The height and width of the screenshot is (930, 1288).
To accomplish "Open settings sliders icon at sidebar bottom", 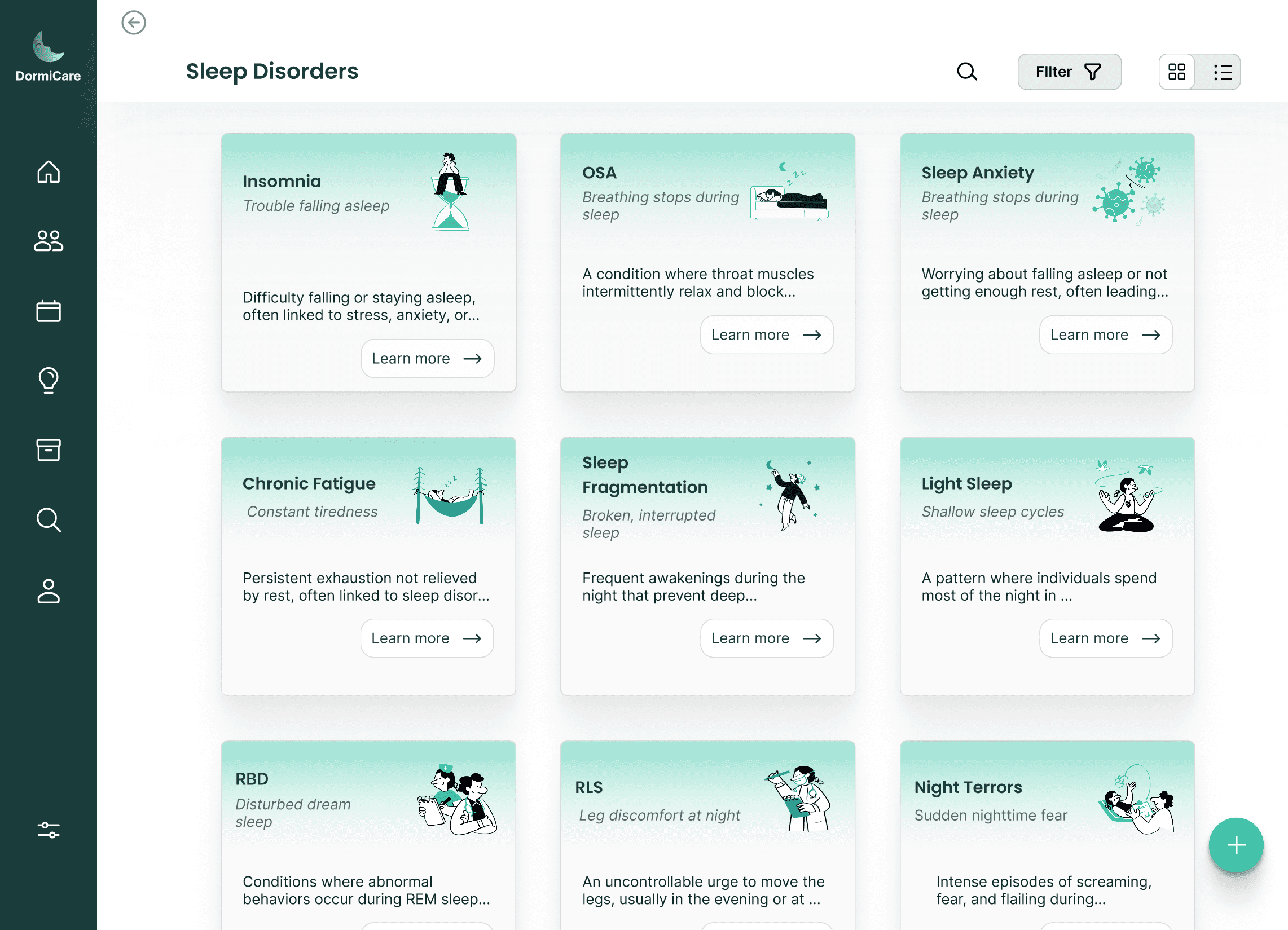I will coord(49,830).
